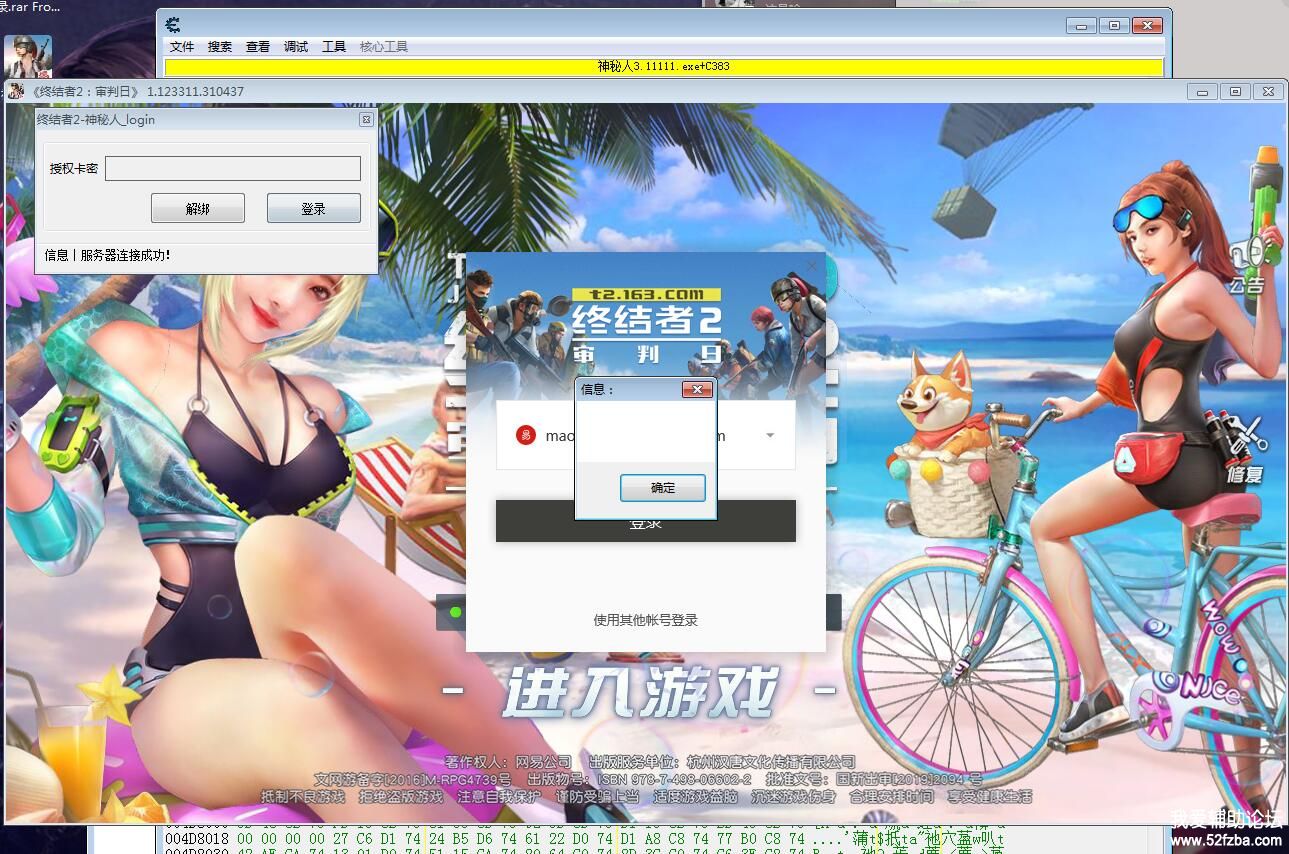The height and width of the screenshot is (854, 1289).
Task: Focus the 授权卡密 input field
Action: pyautogui.click(x=233, y=168)
